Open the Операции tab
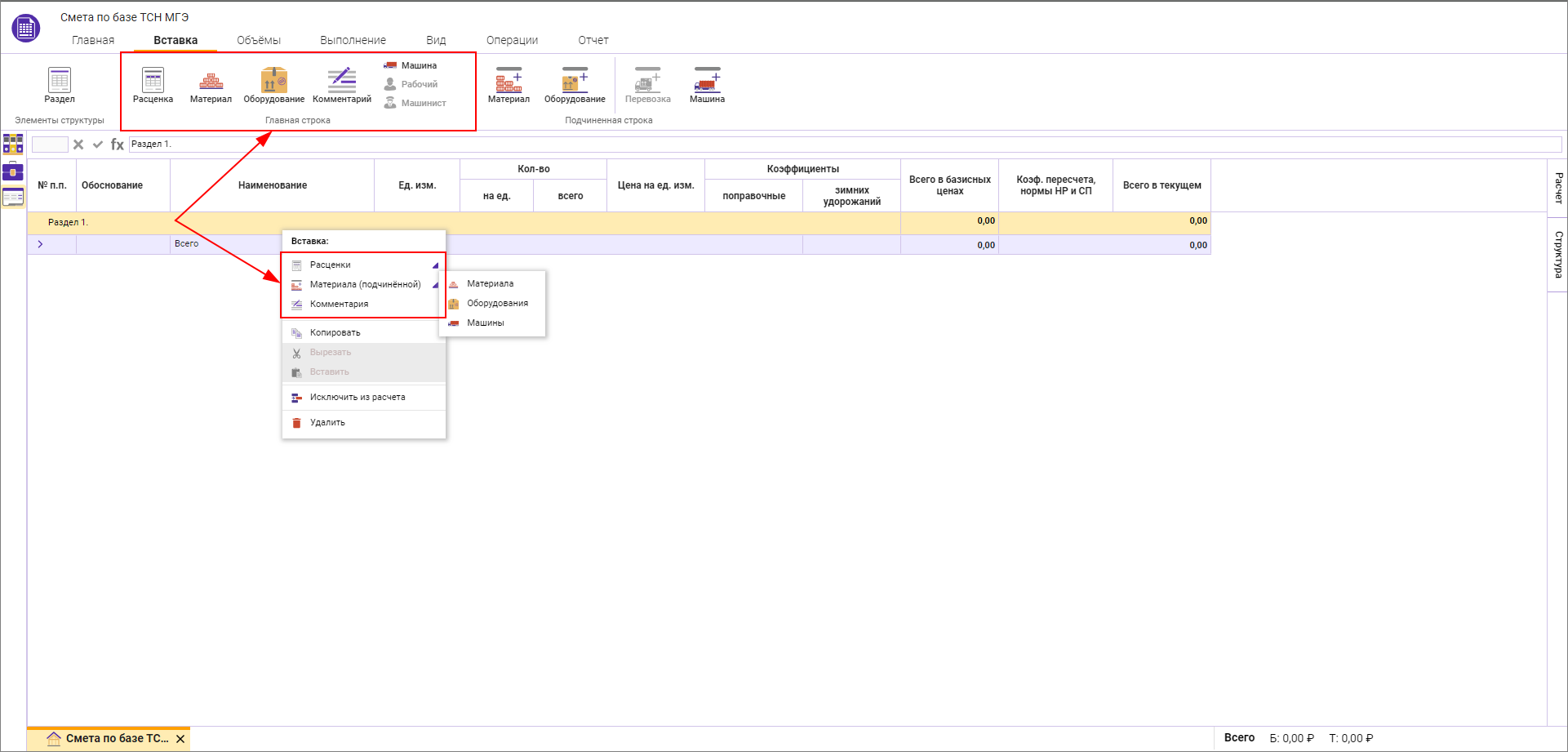The image size is (1568, 752). [x=512, y=40]
